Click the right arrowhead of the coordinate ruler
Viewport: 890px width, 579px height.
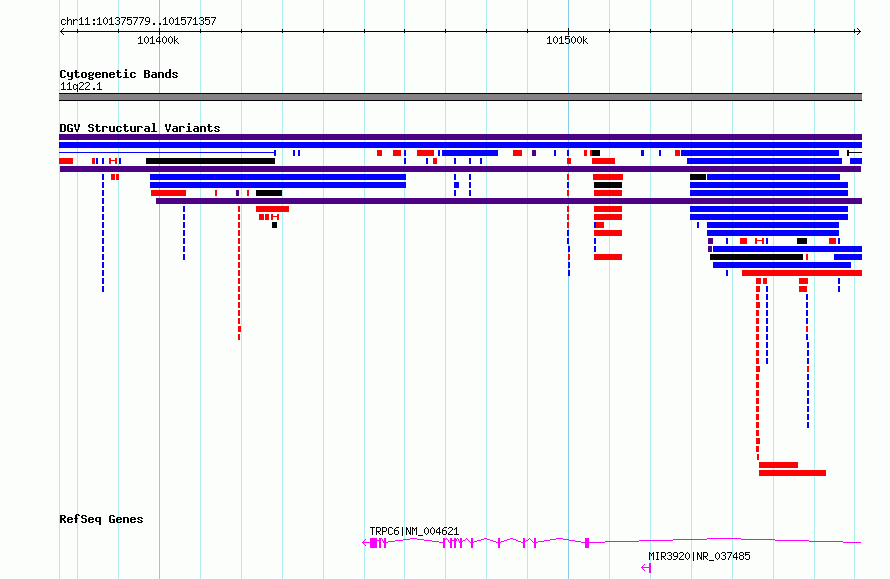(x=859, y=32)
